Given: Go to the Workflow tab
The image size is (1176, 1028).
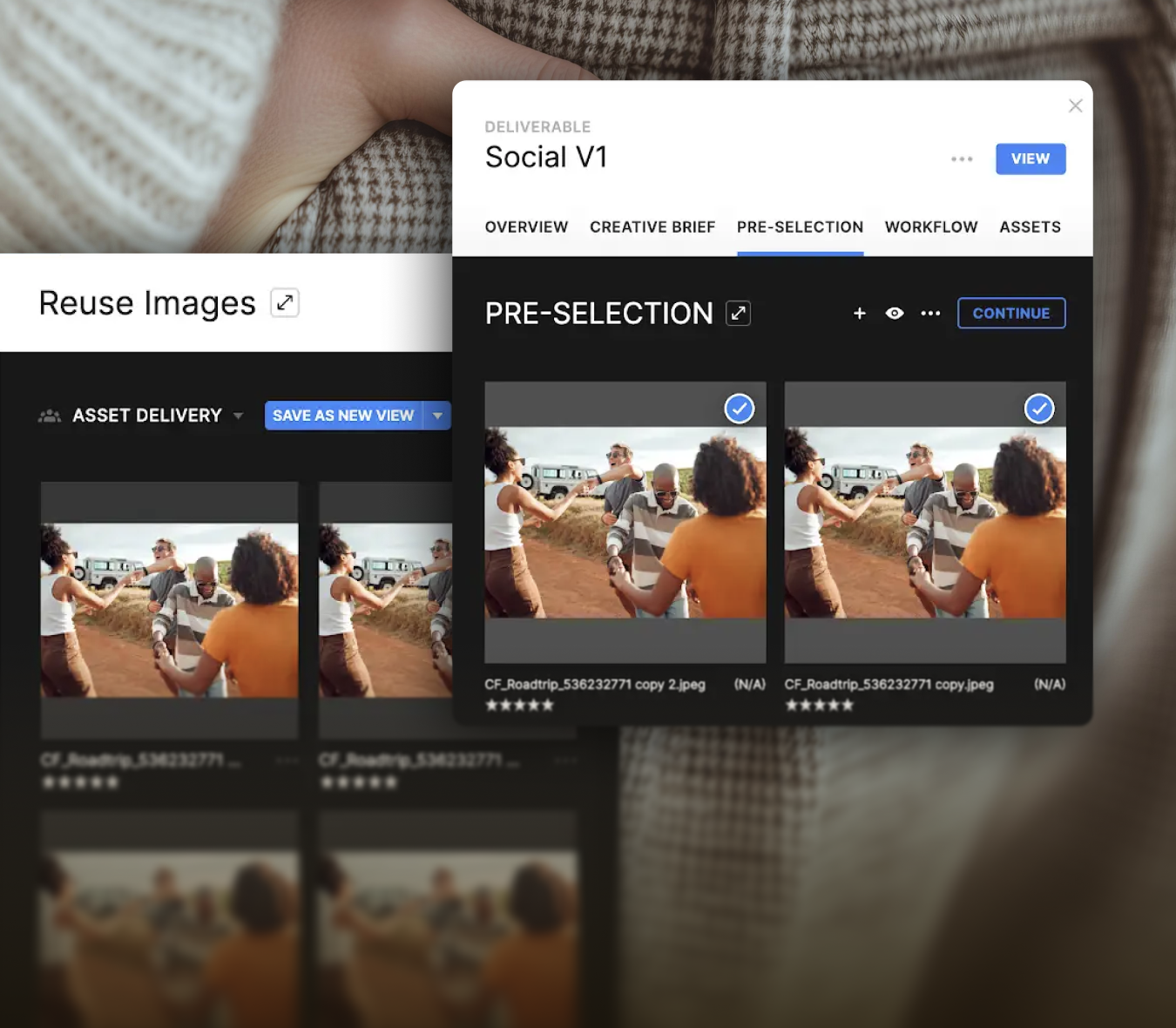Looking at the screenshot, I should tap(930, 227).
